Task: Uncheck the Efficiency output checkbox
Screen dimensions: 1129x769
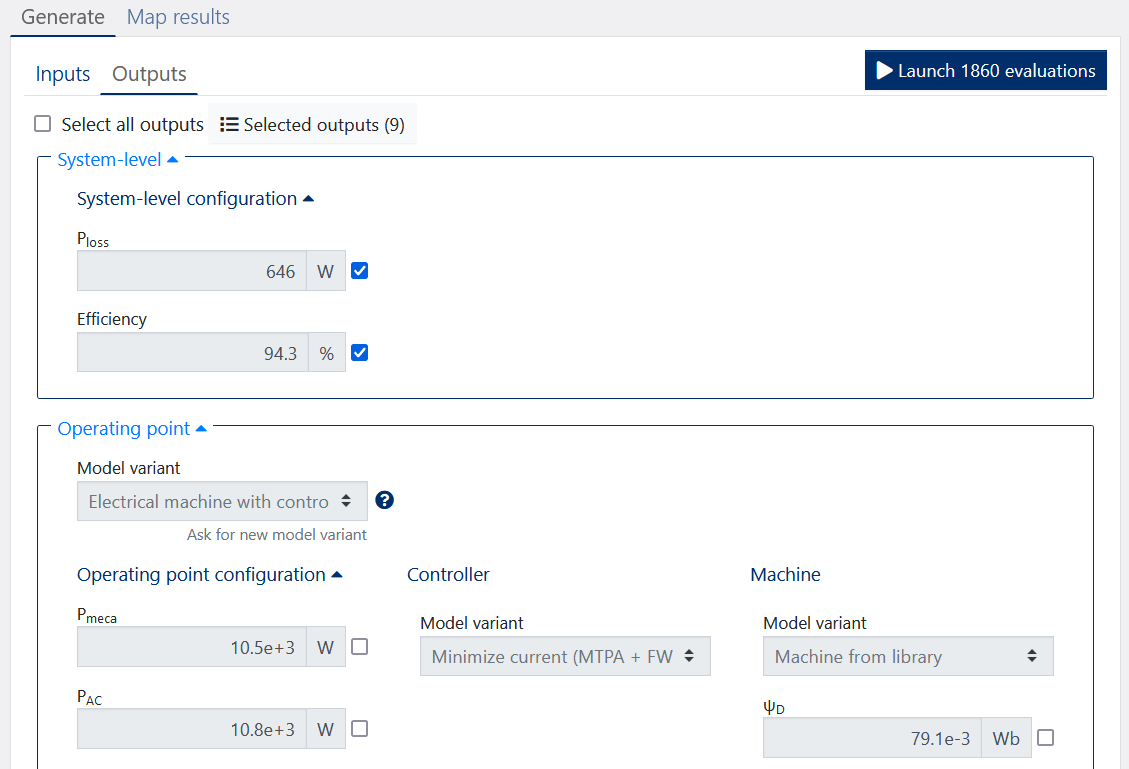Action: tap(360, 352)
